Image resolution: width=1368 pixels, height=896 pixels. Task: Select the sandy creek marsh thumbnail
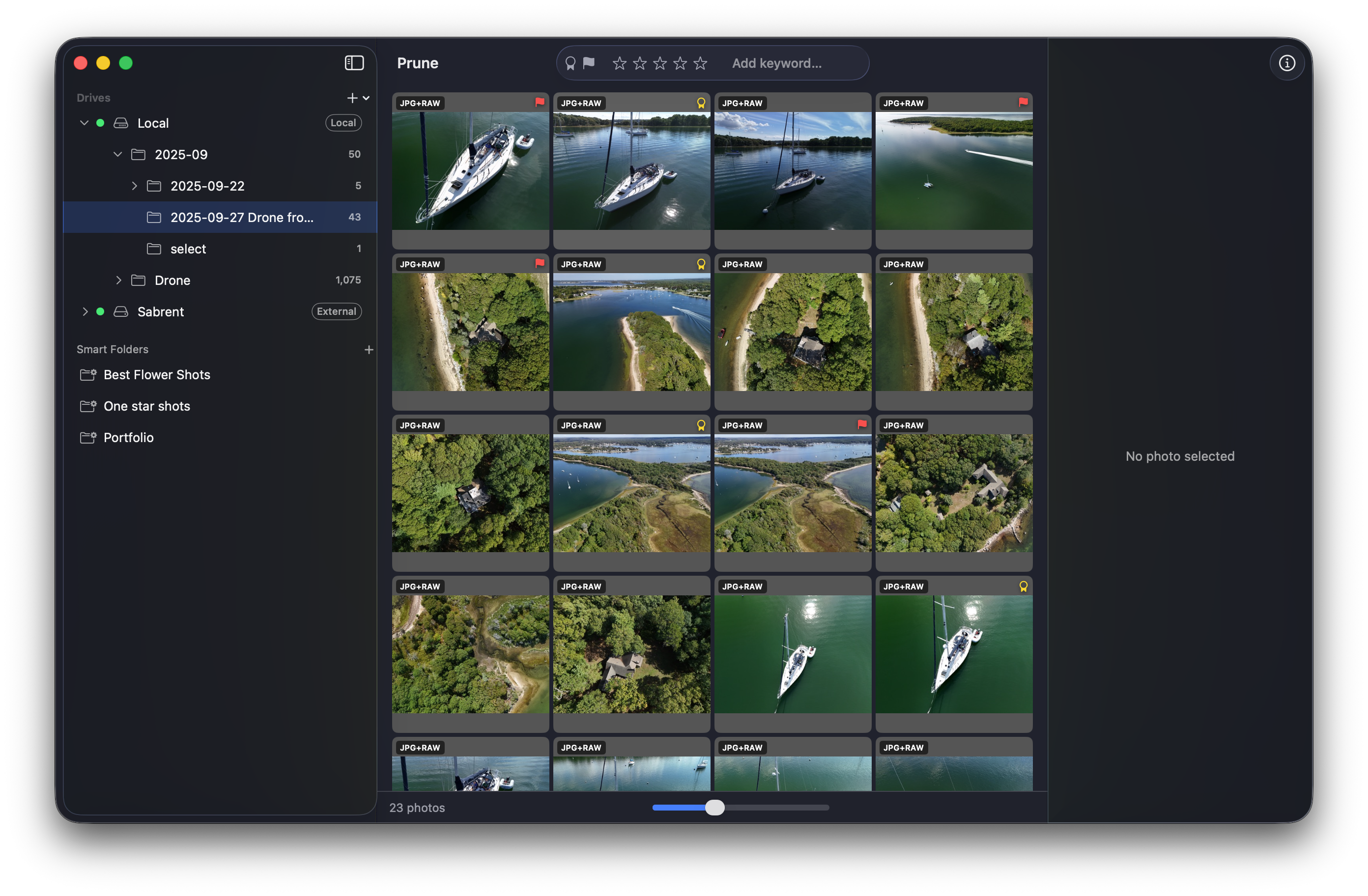pos(470,655)
